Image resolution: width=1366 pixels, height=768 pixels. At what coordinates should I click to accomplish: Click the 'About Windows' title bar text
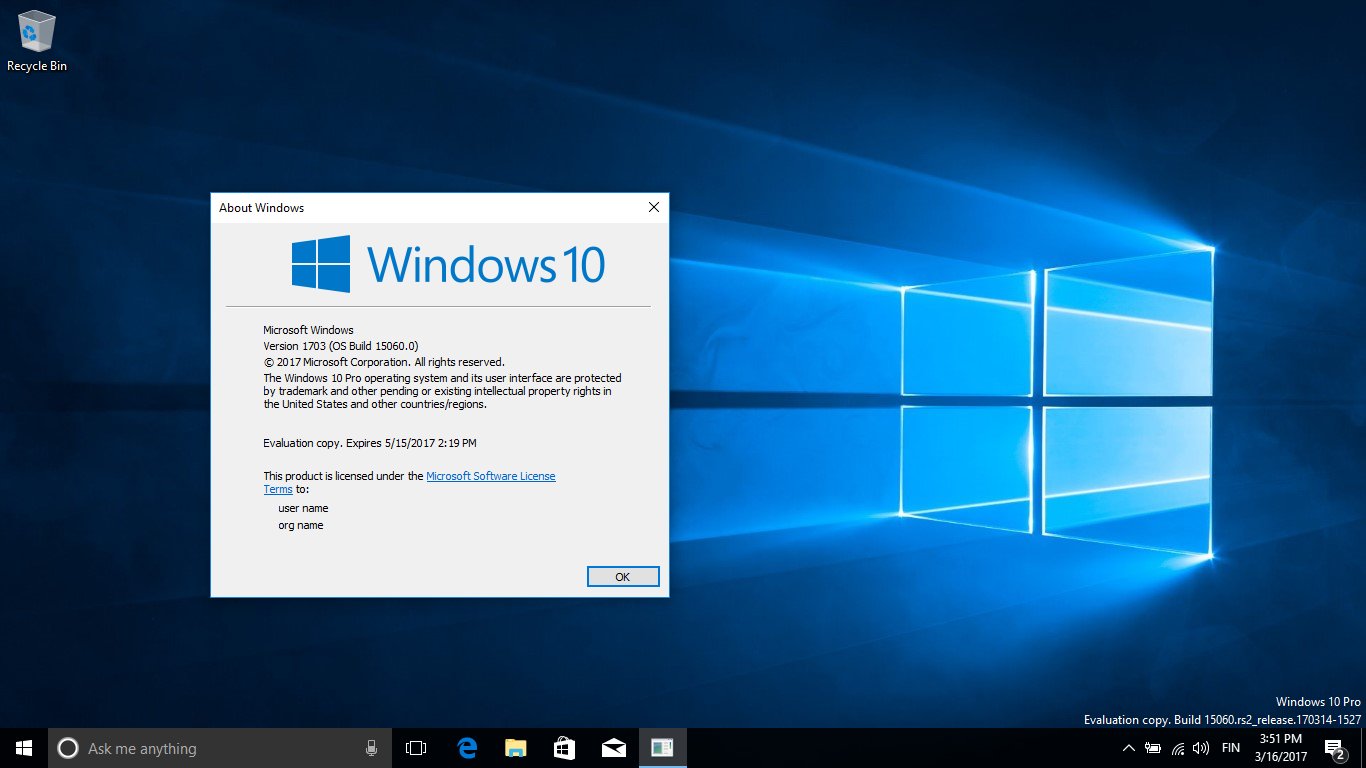262,208
